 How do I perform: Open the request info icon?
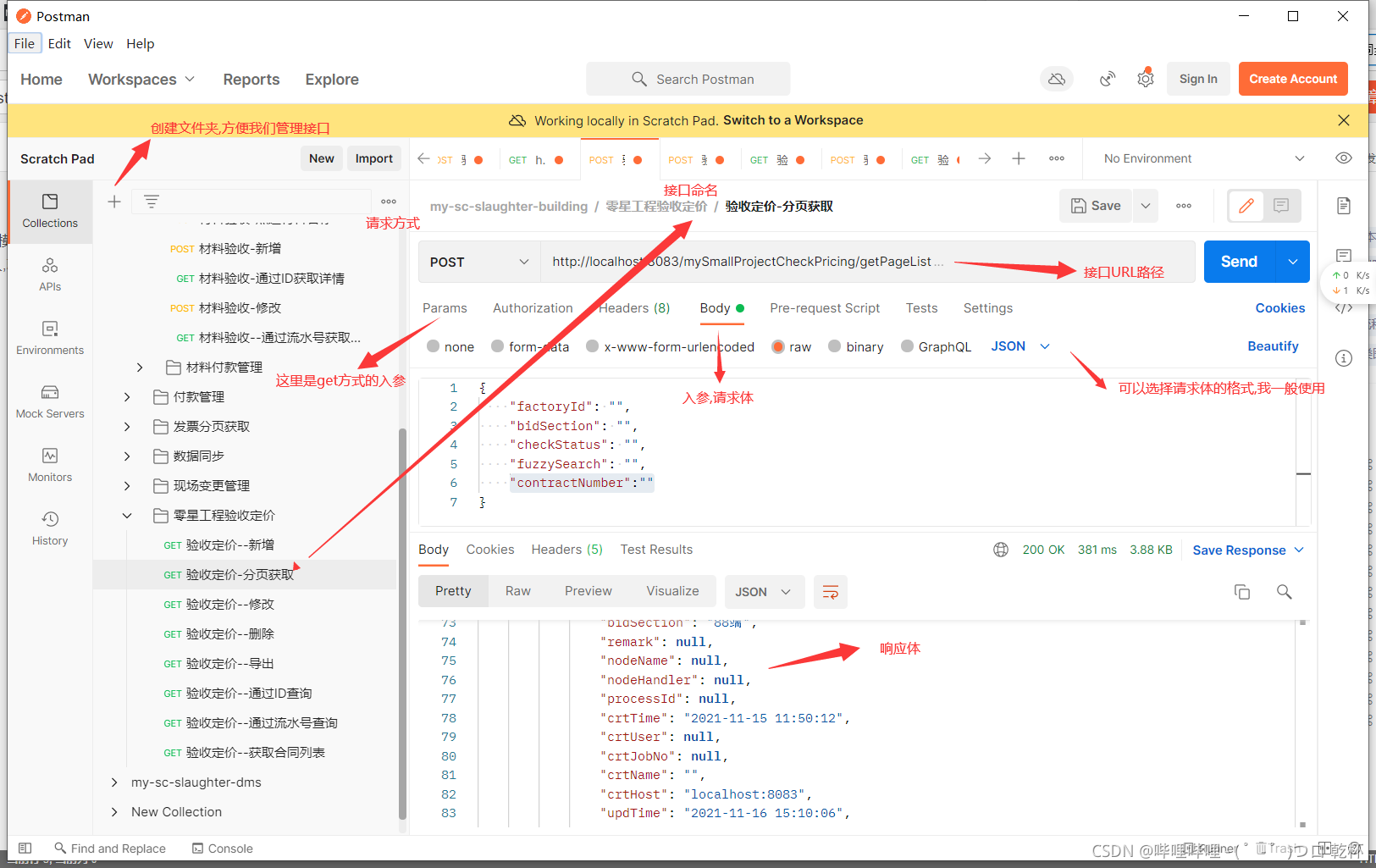click(1344, 358)
